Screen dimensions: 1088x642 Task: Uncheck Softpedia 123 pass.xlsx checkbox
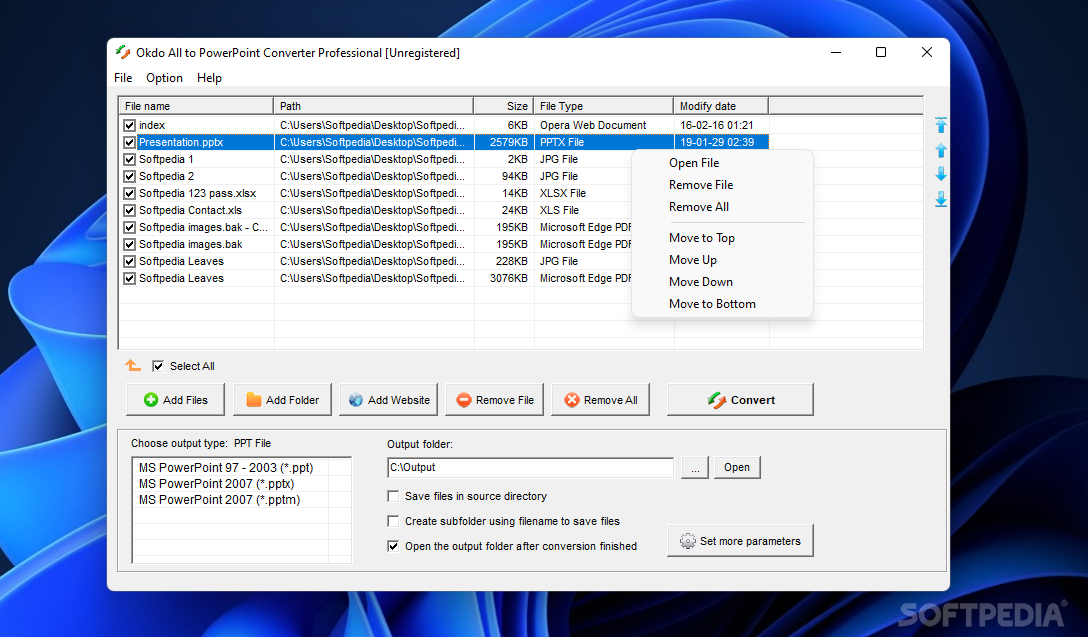tap(129, 194)
